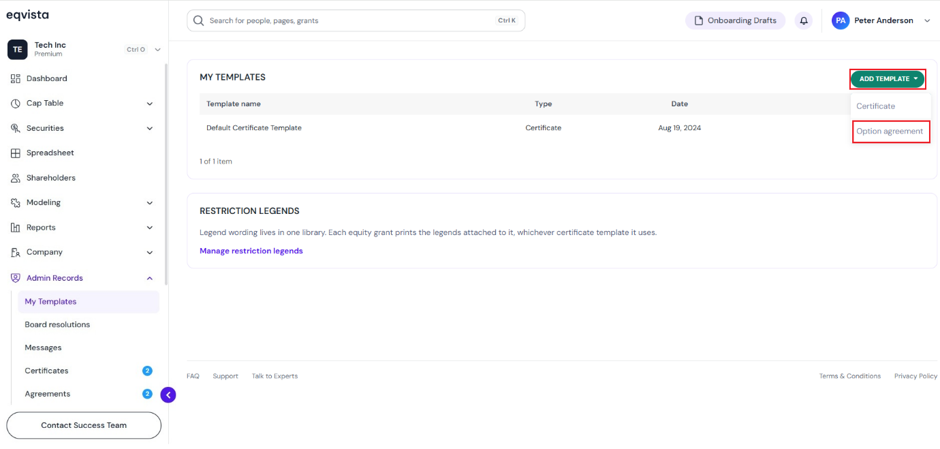
Task: Open Privacy Policy link
Action: pyautogui.click(x=915, y=376)
